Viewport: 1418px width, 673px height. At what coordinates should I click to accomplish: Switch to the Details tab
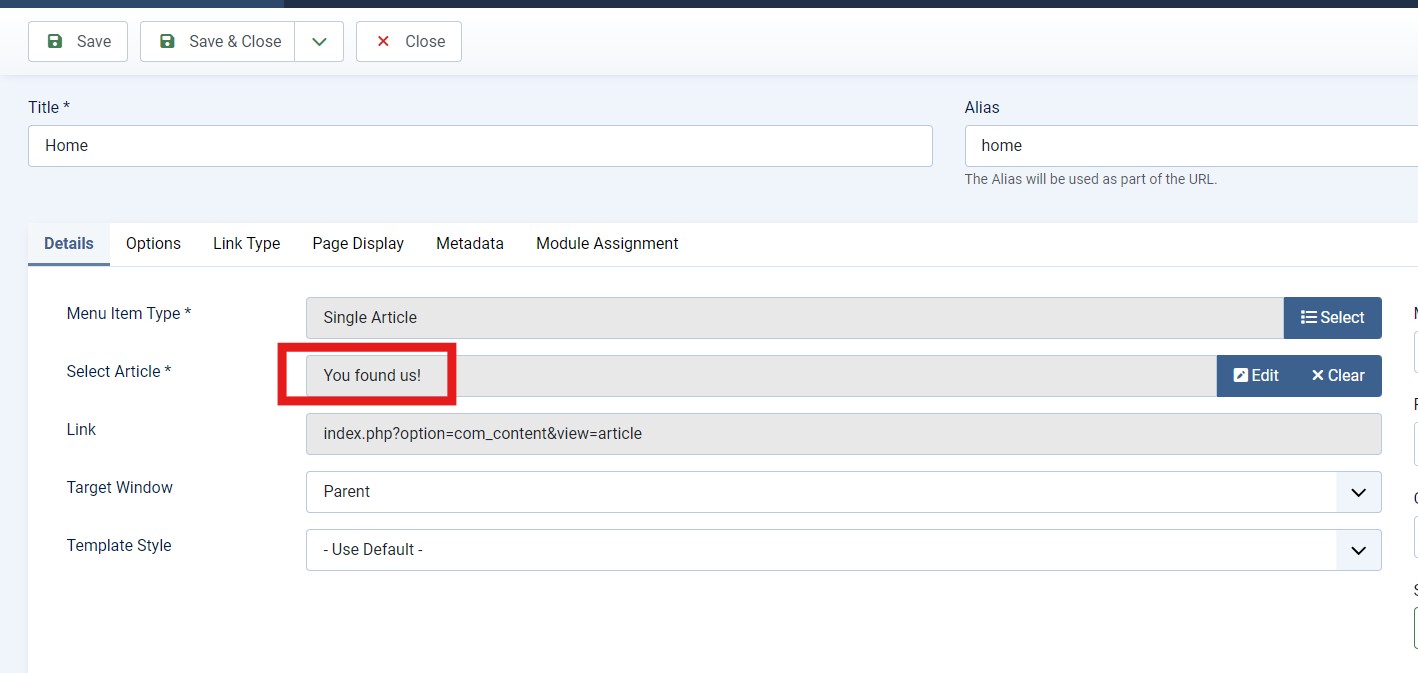click(69, 244)
